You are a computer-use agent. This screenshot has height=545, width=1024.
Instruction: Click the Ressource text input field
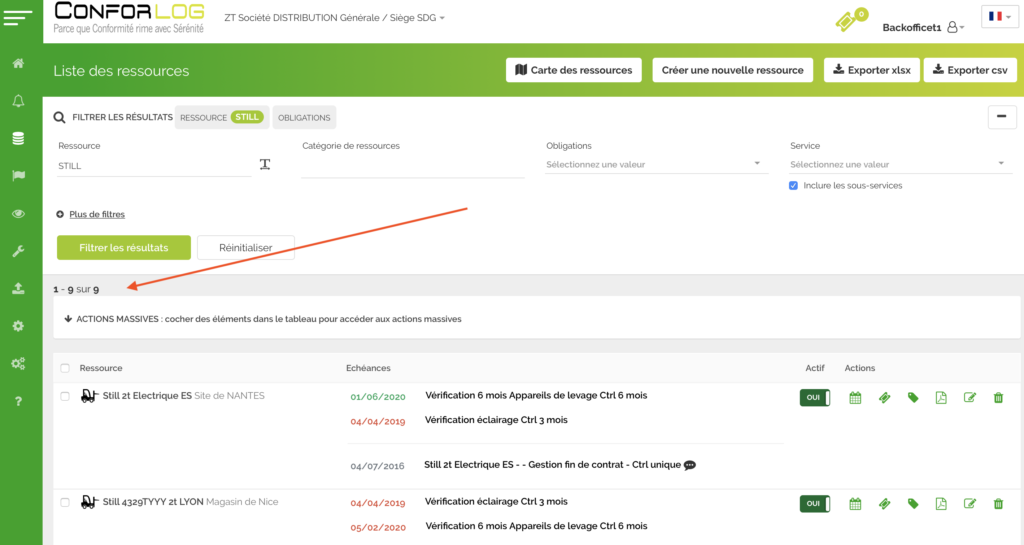pos(153,166)
